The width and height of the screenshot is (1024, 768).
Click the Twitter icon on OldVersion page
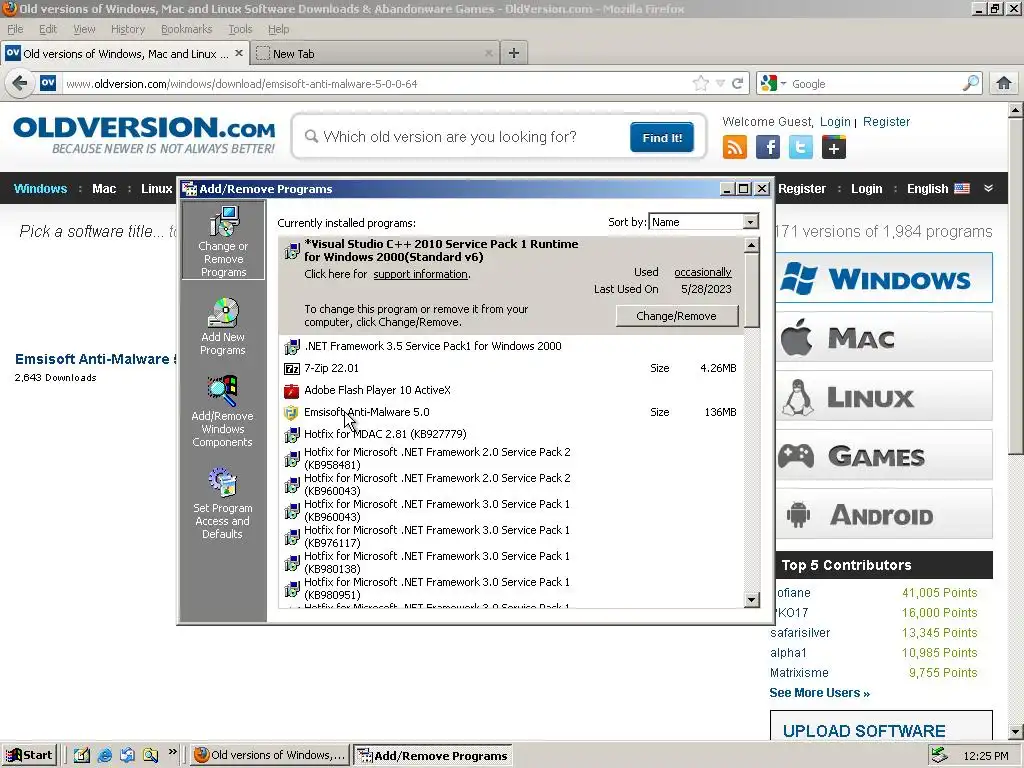tap(801, 147)
